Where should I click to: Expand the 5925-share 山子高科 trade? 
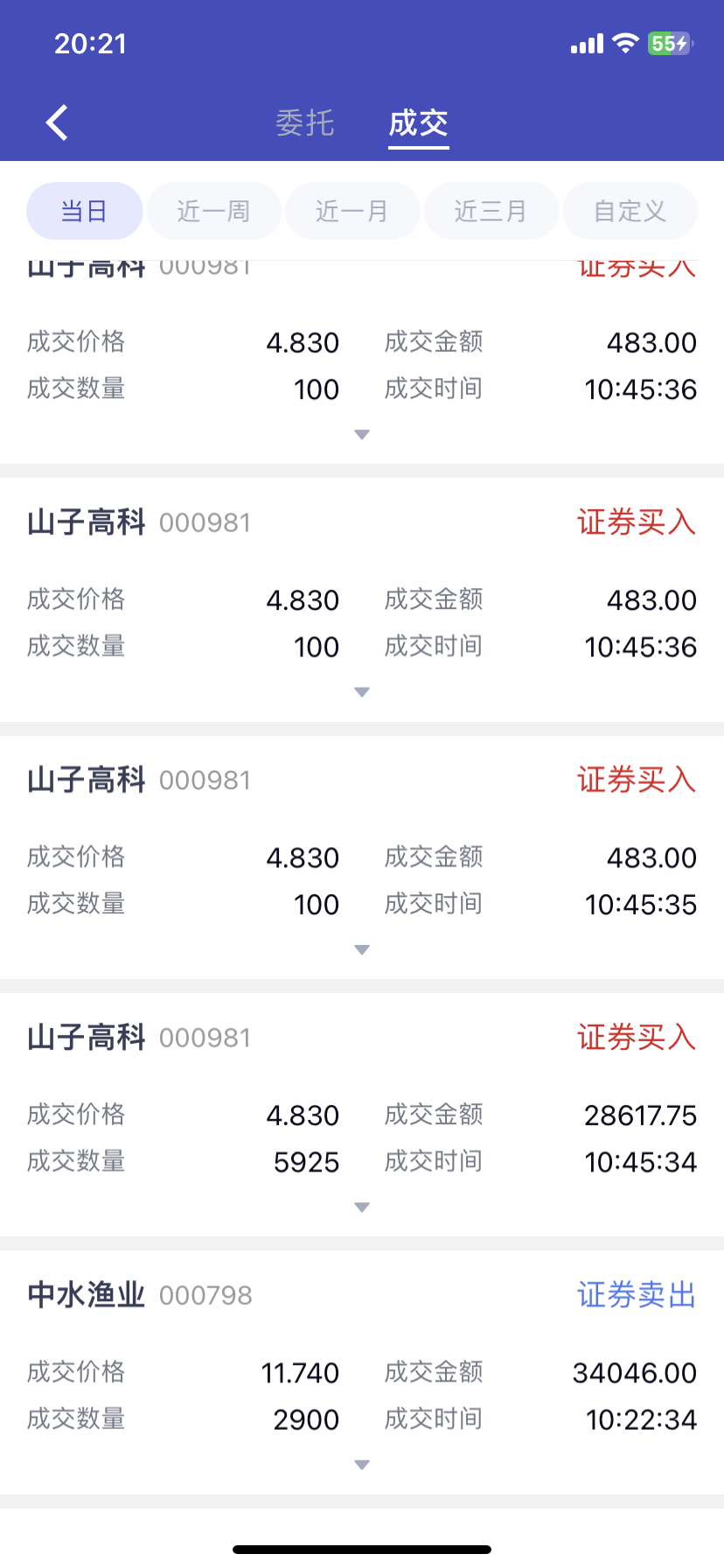point(362,1207)
